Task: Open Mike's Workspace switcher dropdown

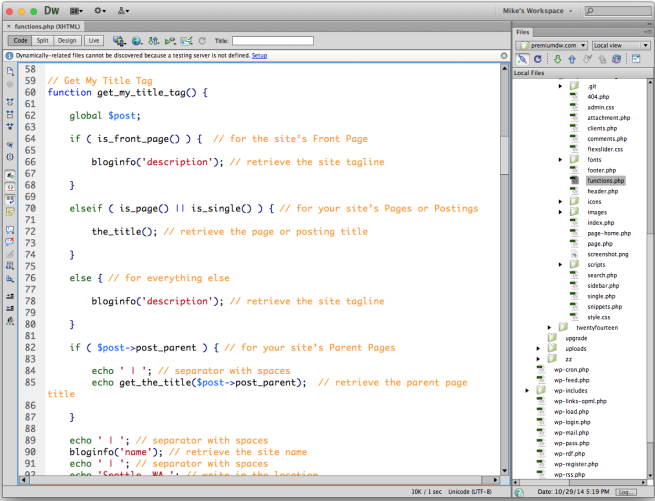Action: pyautogui.click(x=537, y=11)
